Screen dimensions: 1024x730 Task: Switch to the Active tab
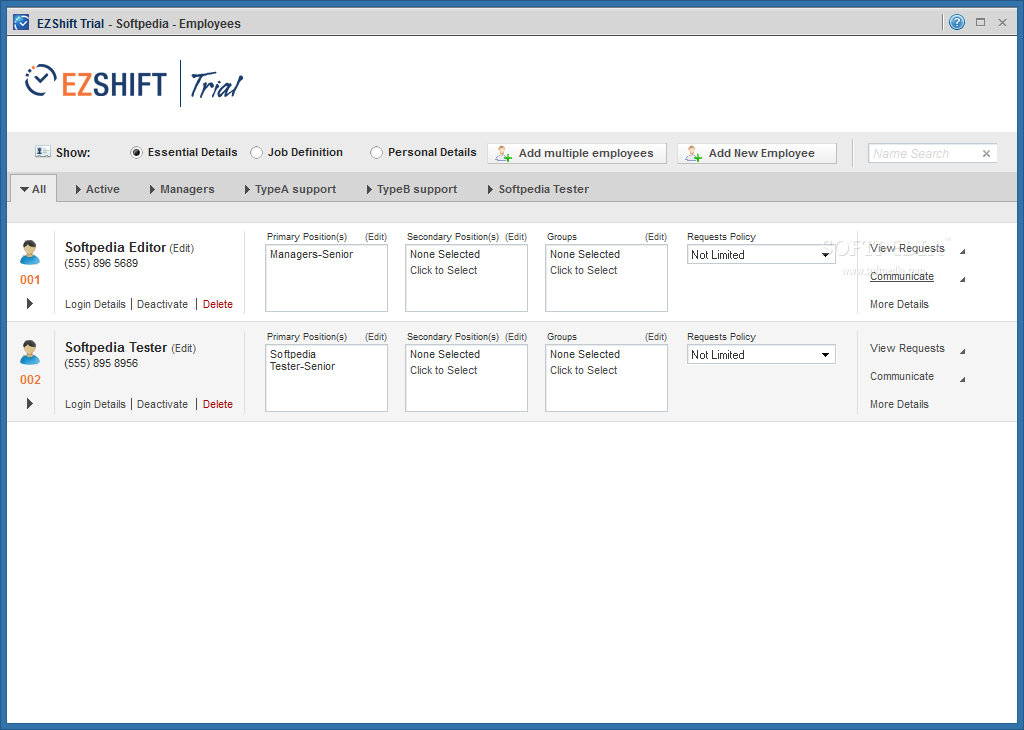97,189
